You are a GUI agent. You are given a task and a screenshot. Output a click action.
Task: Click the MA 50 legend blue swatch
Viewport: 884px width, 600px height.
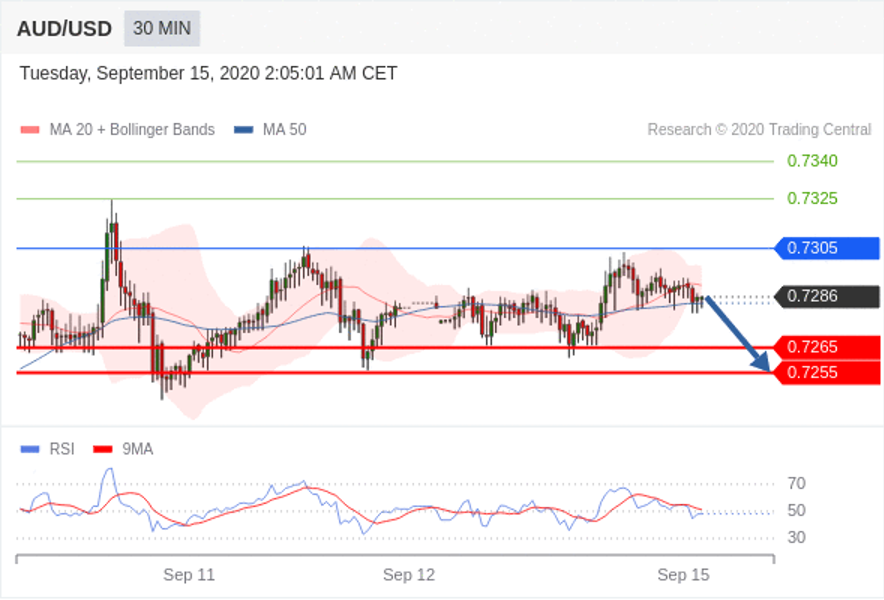244,130
